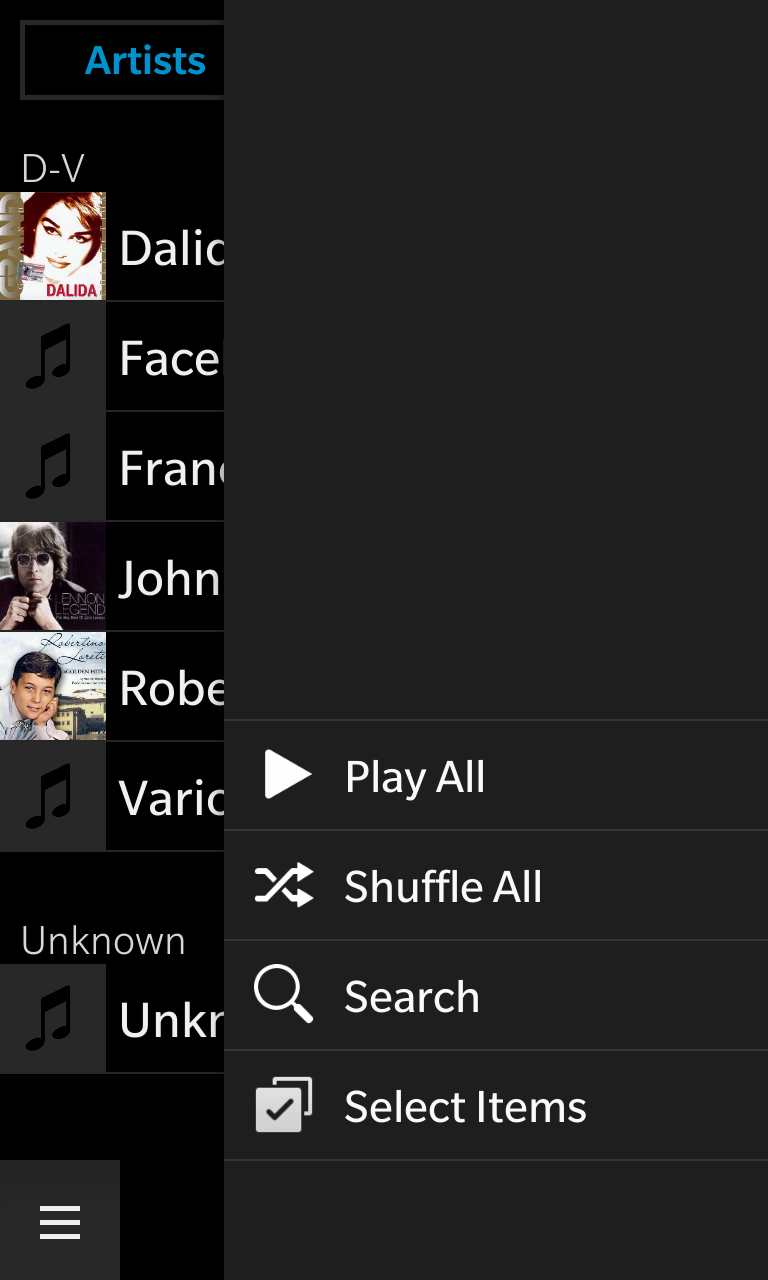Image resolution: width=768 pixels, height=1280 pixels.
Task: Tap the Select Items checkbox icon
Action: pyautogui.click(x=284, y=1106)
